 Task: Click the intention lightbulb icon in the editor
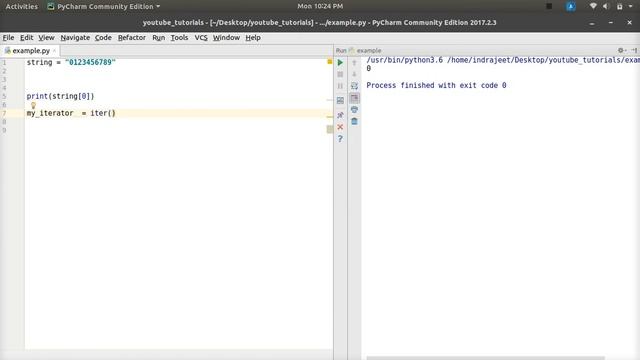coord(33,105)
